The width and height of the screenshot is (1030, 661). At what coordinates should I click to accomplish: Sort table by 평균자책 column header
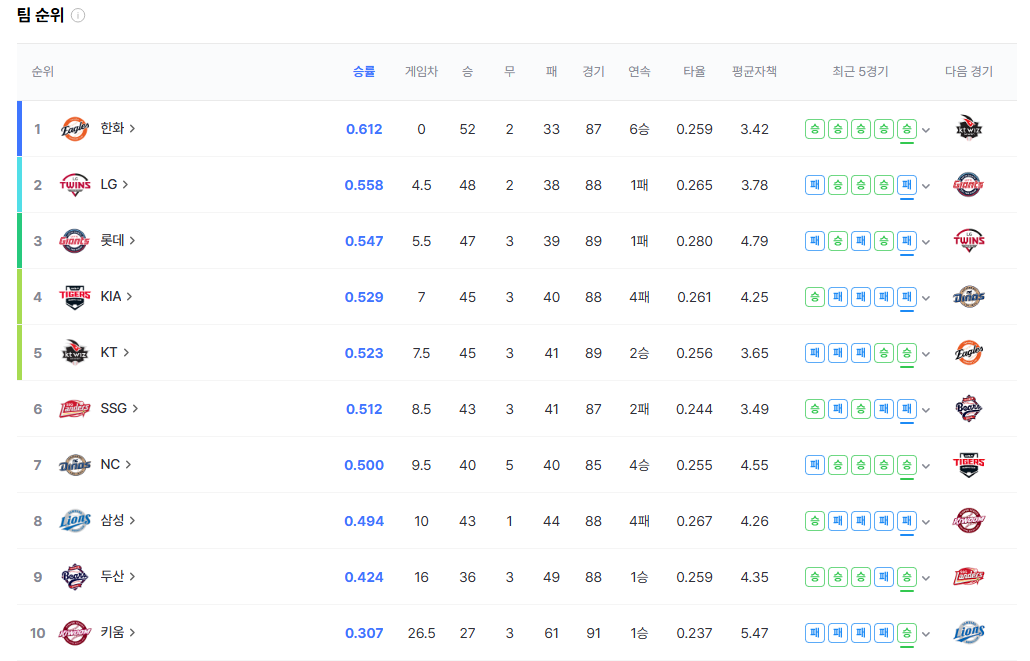(754, 72)
